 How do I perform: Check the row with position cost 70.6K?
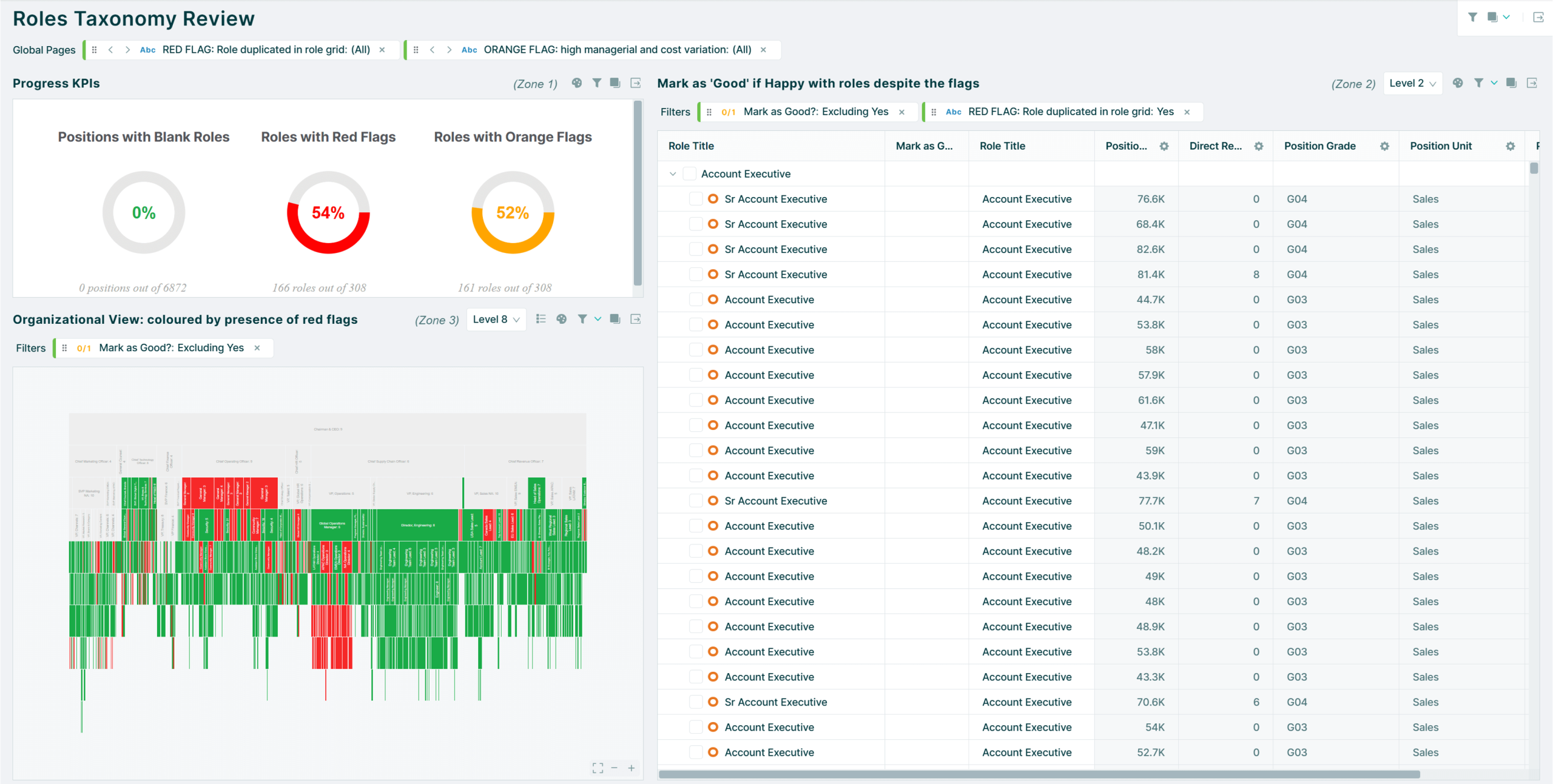click(x=696, y=702)
